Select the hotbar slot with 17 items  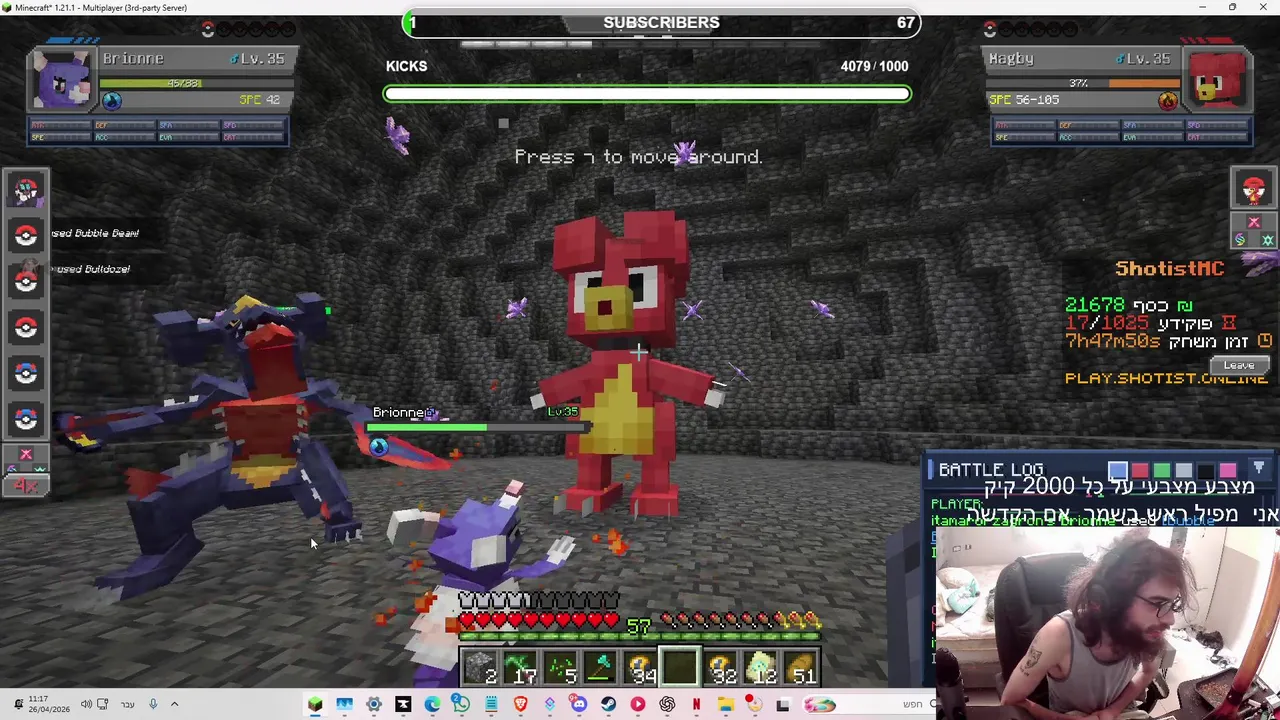coord(520,667)
